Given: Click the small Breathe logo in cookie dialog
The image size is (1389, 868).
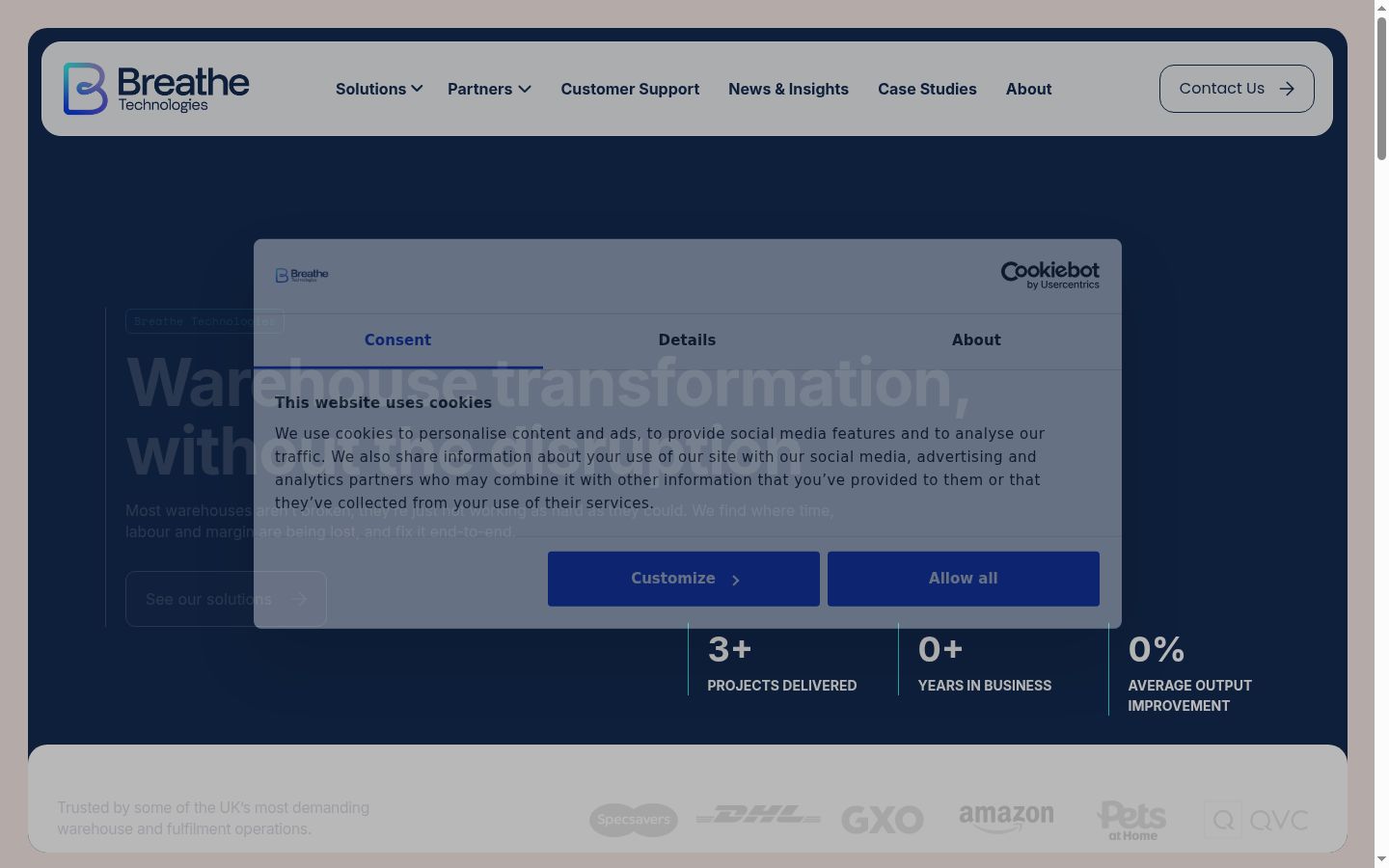Looking at the screenshot, I should (302, 275).
